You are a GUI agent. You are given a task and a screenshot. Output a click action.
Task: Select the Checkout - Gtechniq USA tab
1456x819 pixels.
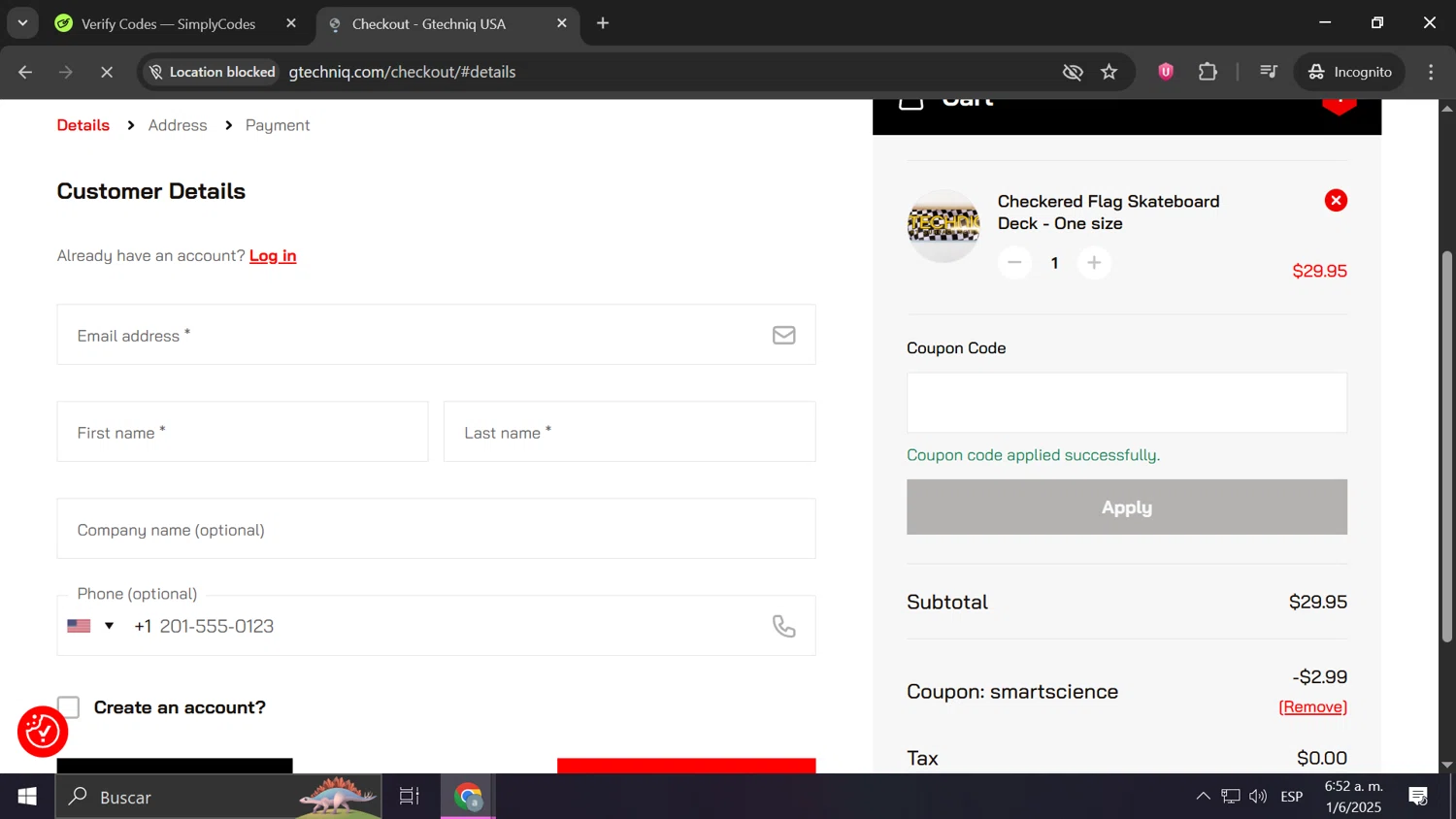pos(429,24)
